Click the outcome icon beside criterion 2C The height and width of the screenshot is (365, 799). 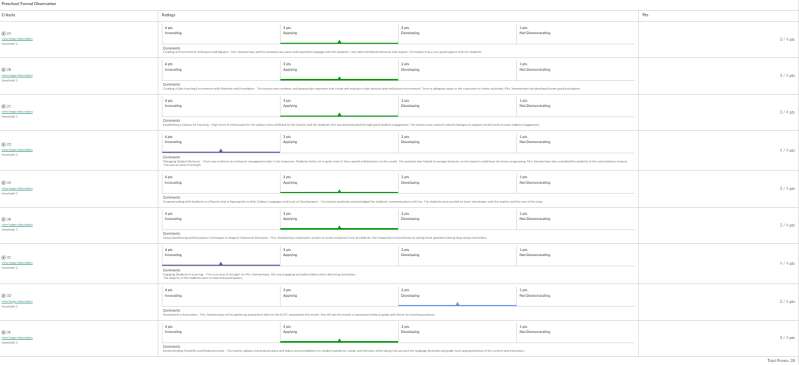coord(4,106)
